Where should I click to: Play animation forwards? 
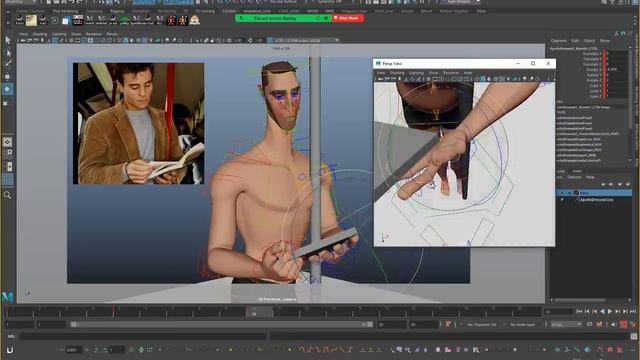pyautogui.click(x=610, y=311)
